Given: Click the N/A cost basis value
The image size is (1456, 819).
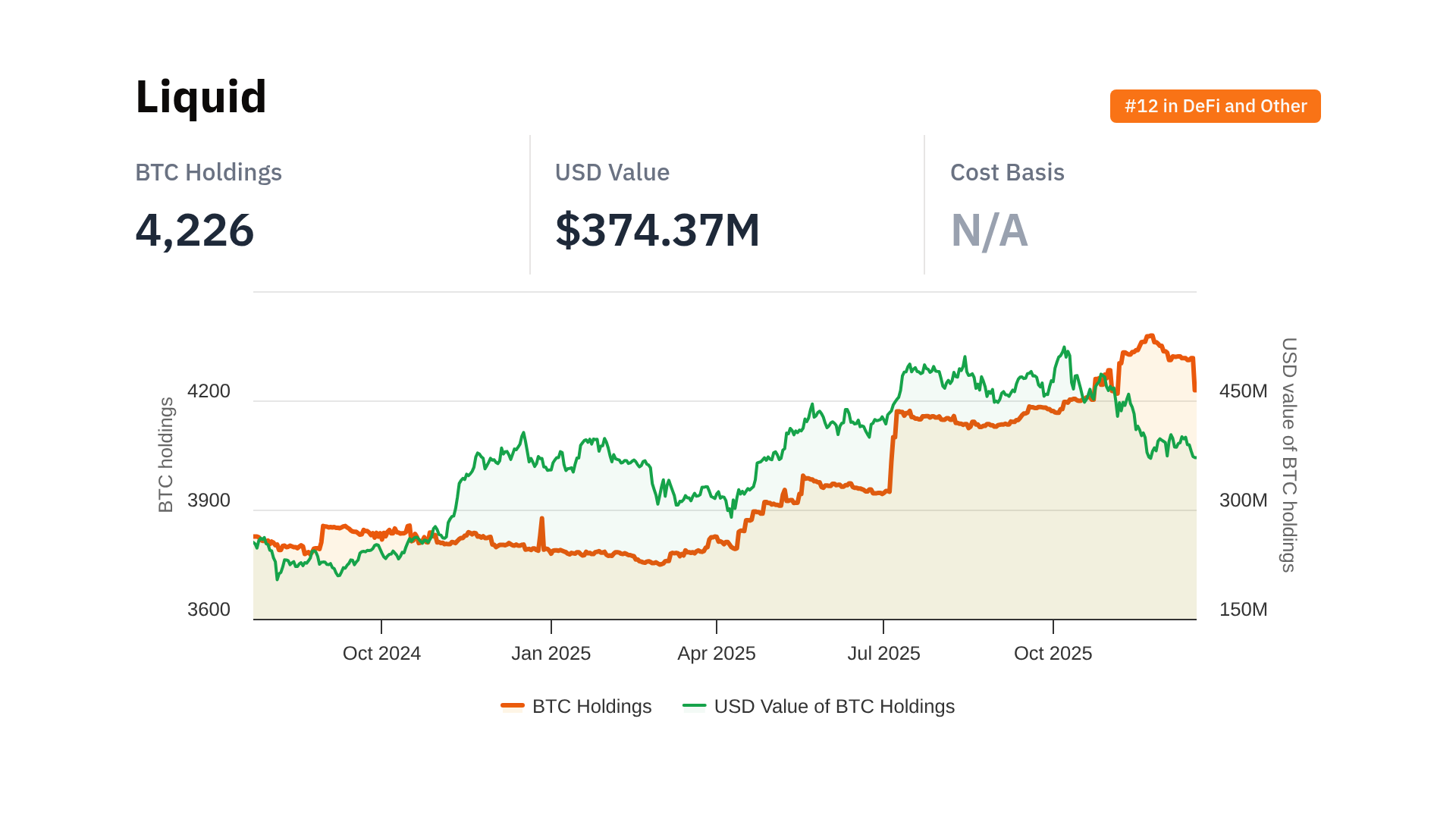Looking at the screenshot, I should [x=989, y=231].
